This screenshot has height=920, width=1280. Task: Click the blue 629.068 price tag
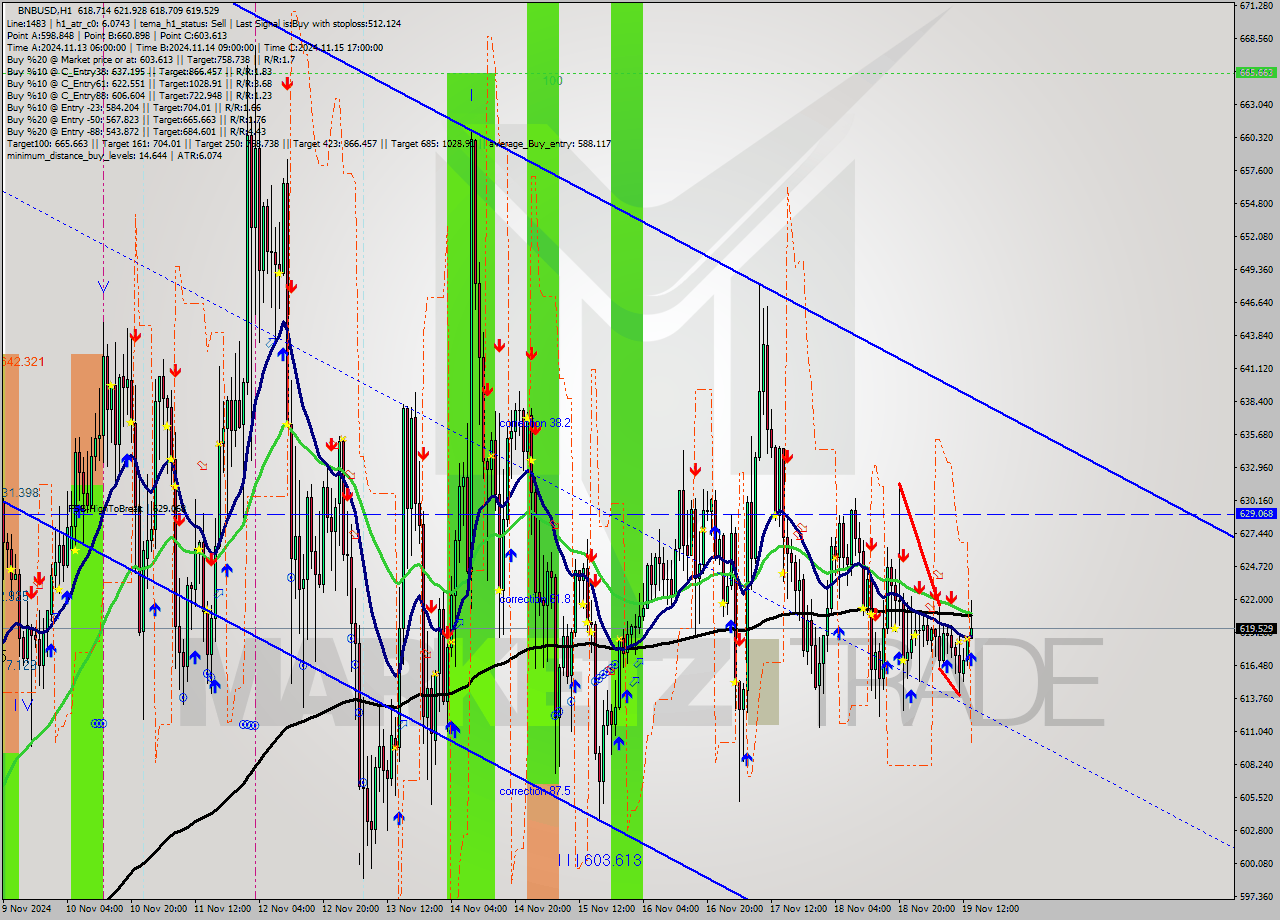click(1256, 513)
